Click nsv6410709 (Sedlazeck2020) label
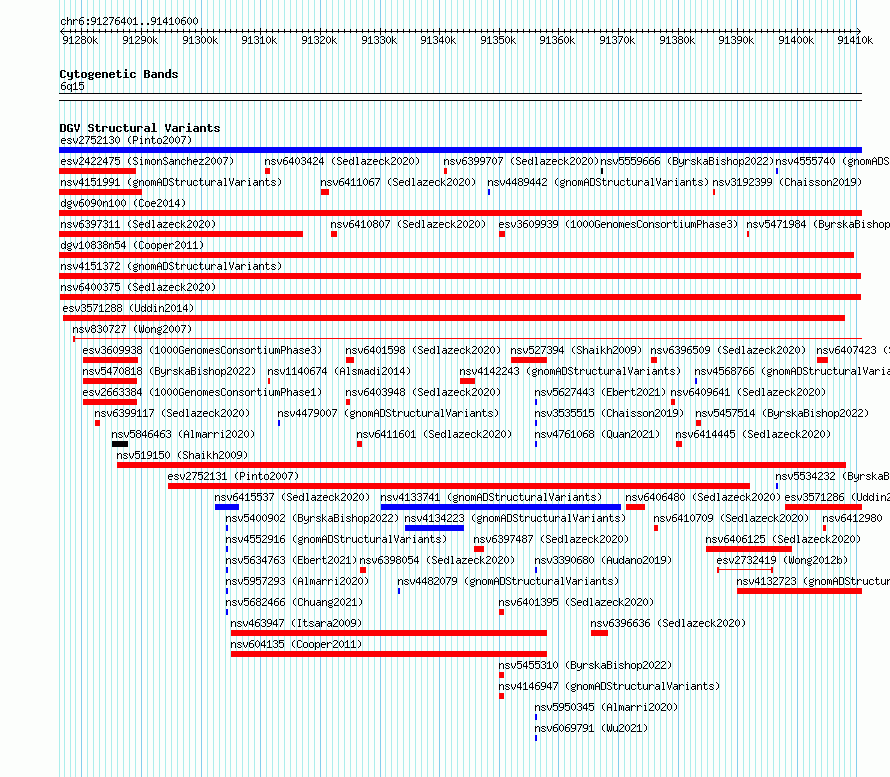This screenshot has height=777, width=890. [x=731, y=518]
